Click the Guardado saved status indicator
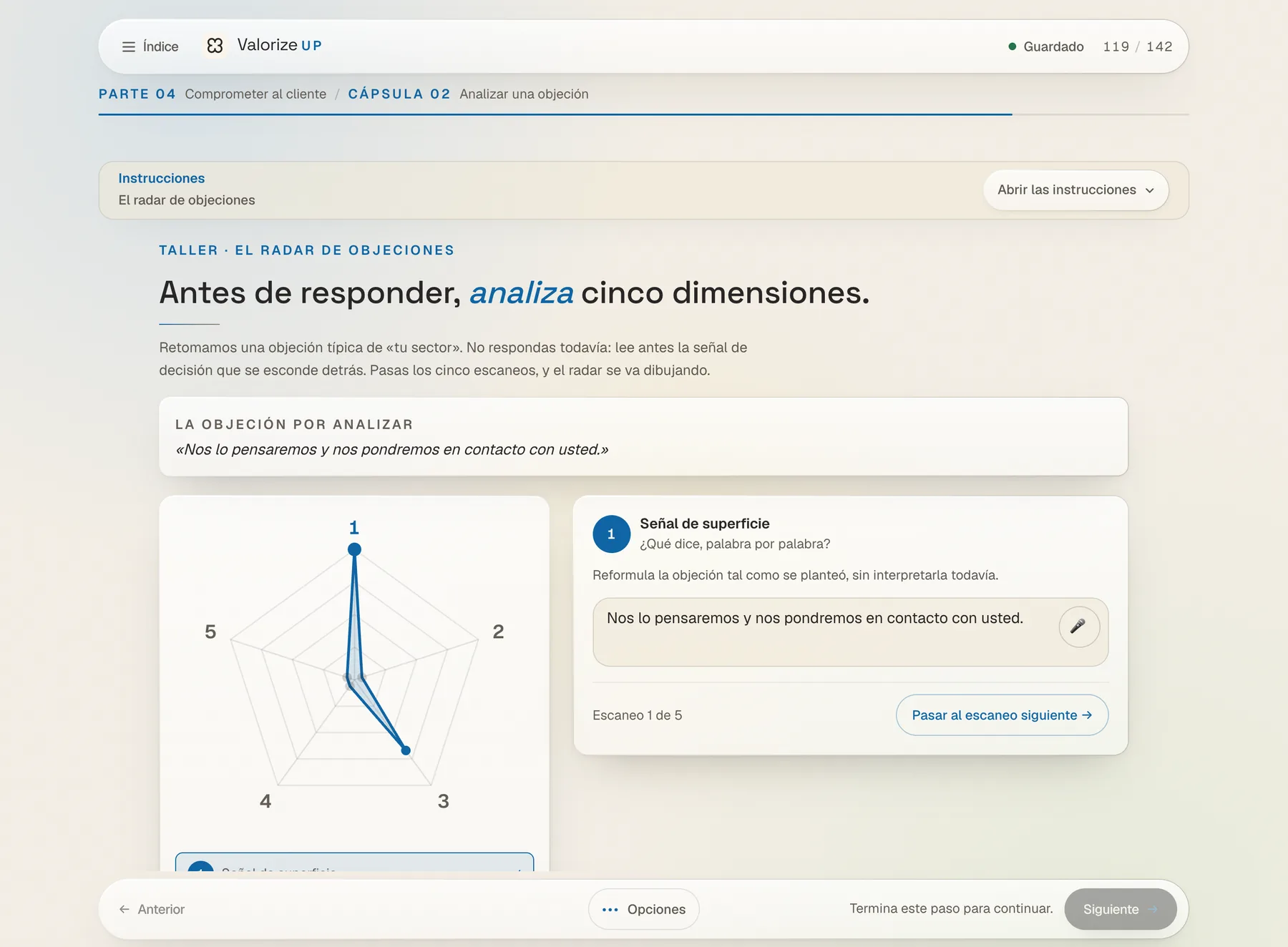 1045,46
